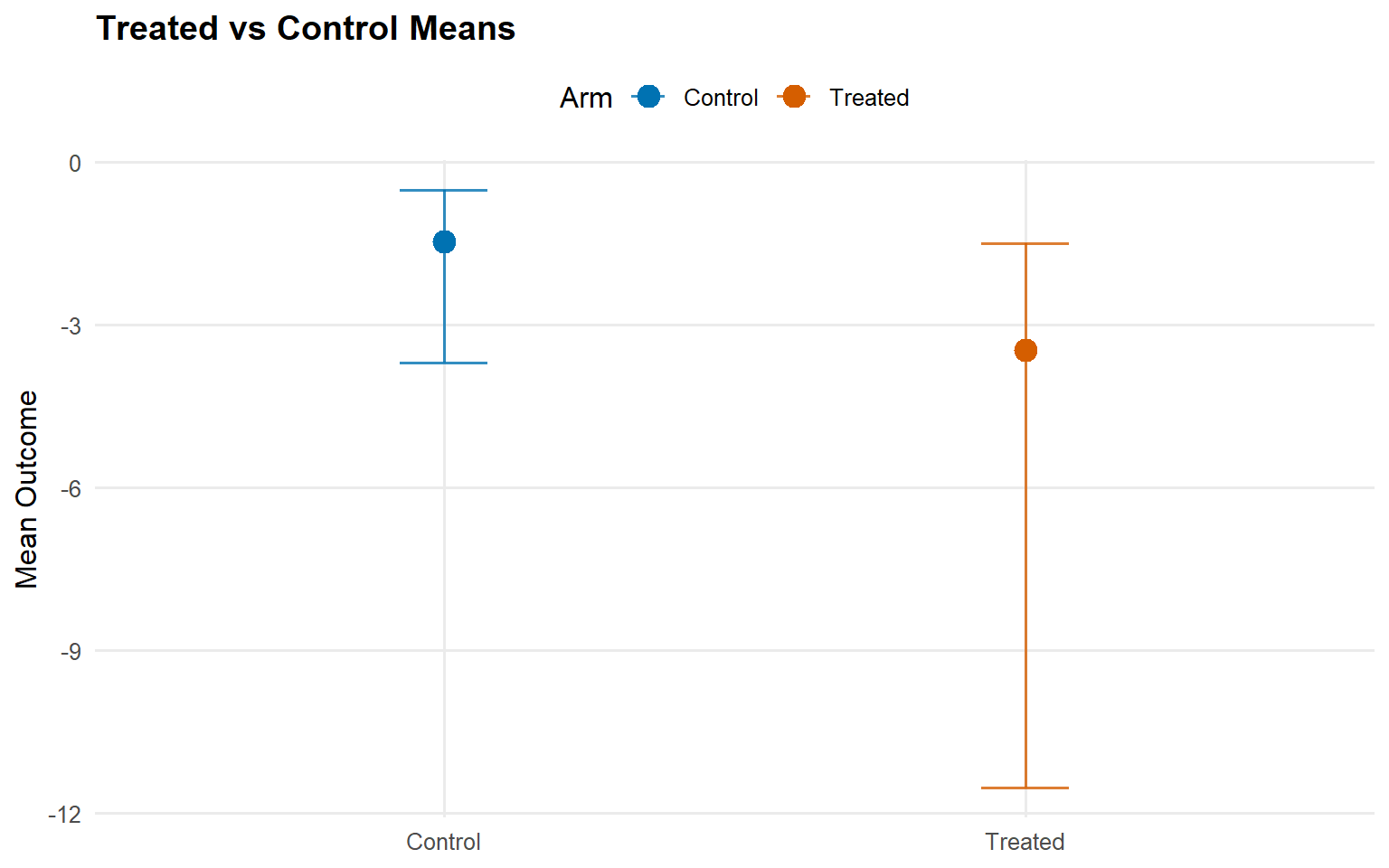Click the lower cap of Treated error bar

pyautogui.click(x=1025, y=788)
